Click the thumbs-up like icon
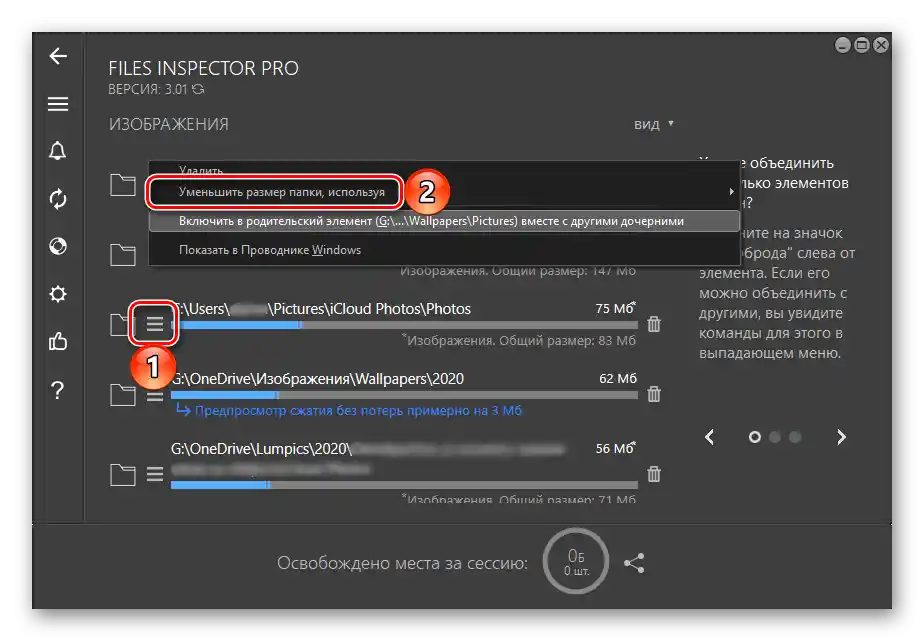The height and width of the screenshot is (641, 924). 58,341
